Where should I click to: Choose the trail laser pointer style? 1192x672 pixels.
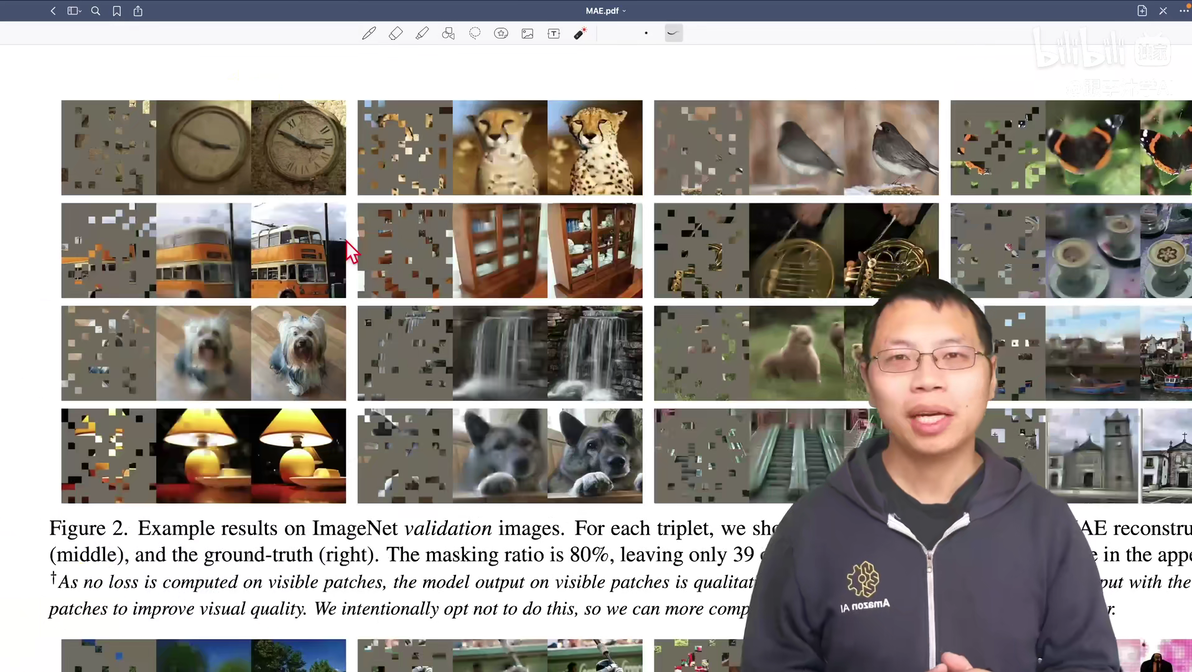point(674,33)
